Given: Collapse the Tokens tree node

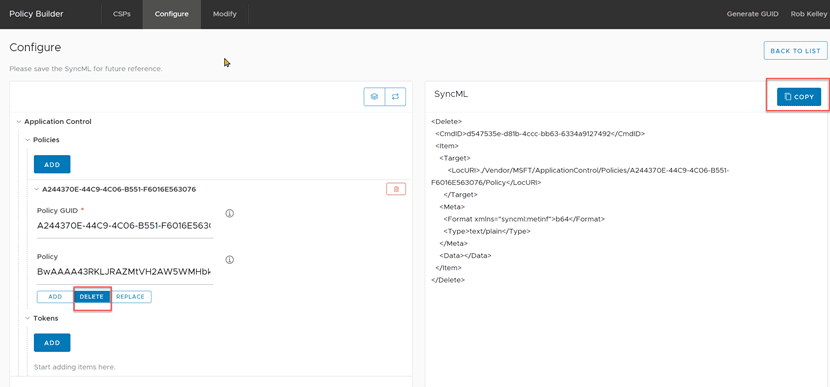Looking at the screenshot, I should point(28,319).
